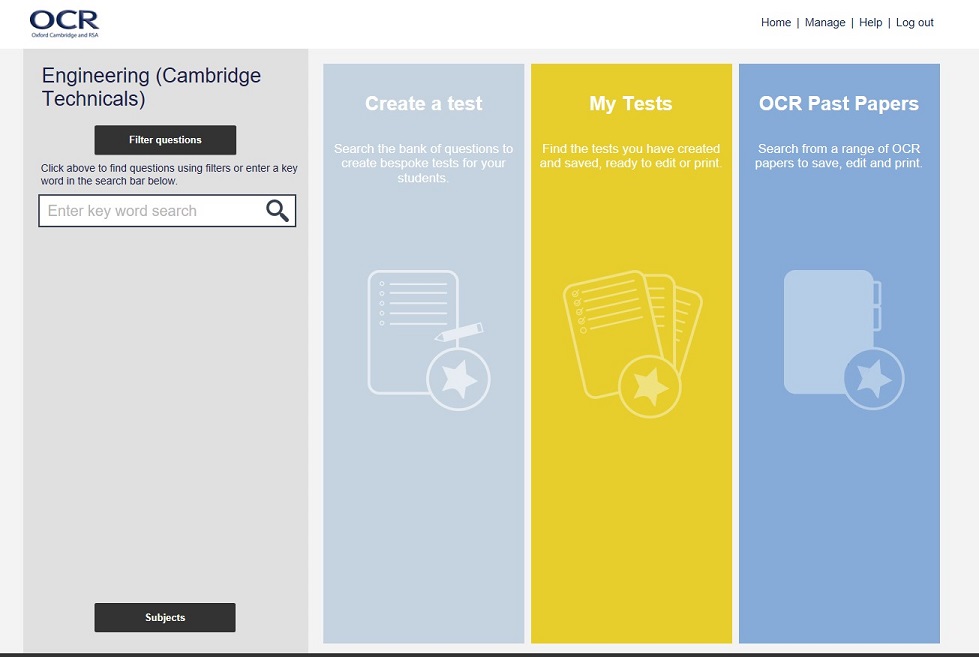Open Manage in top navigation
The image size is (979, 657).
point(825,22)
